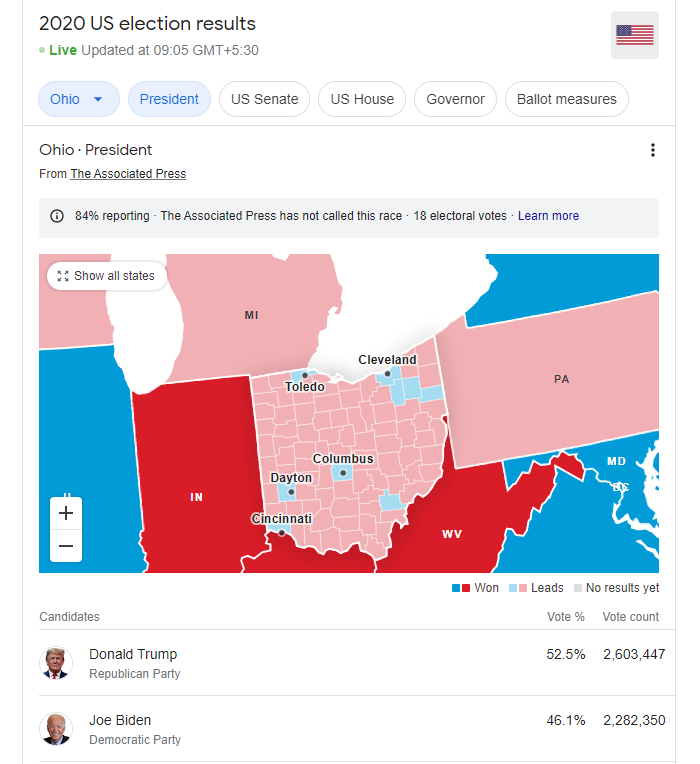Click the US flag icon
This screenshot has width=700, height=764.
tap(635, 35)
